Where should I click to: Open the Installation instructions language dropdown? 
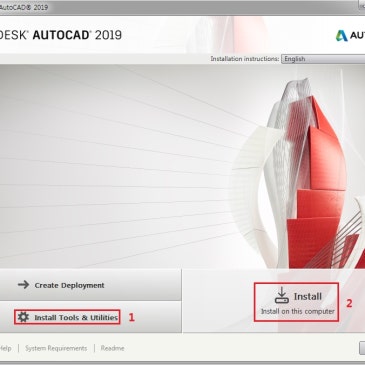[x=323, y=59]
